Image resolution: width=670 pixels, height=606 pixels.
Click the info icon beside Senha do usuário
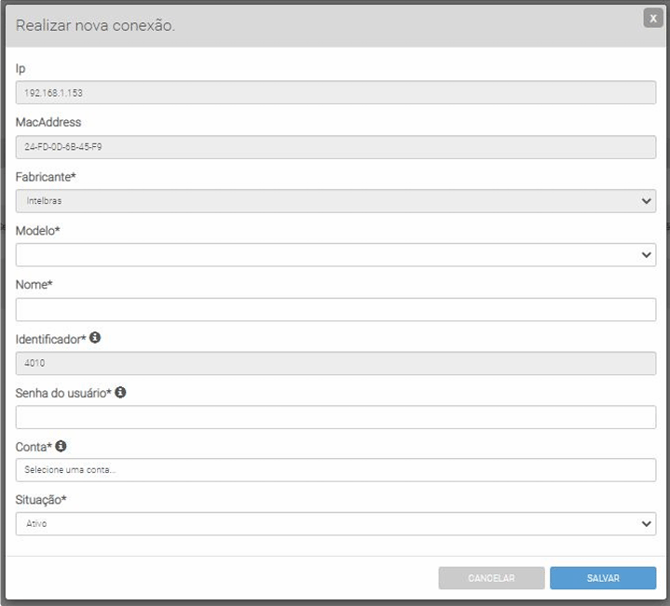(x=120, y=392)
